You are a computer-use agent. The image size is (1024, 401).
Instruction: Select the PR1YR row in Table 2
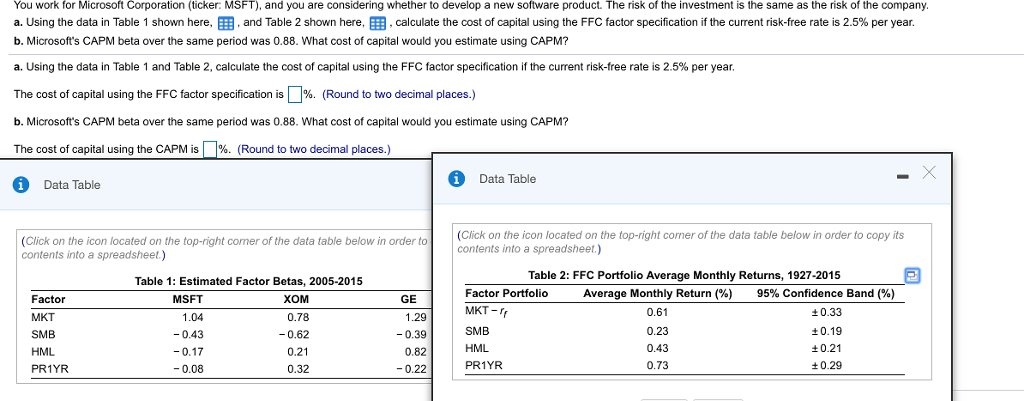coord(684,366)
